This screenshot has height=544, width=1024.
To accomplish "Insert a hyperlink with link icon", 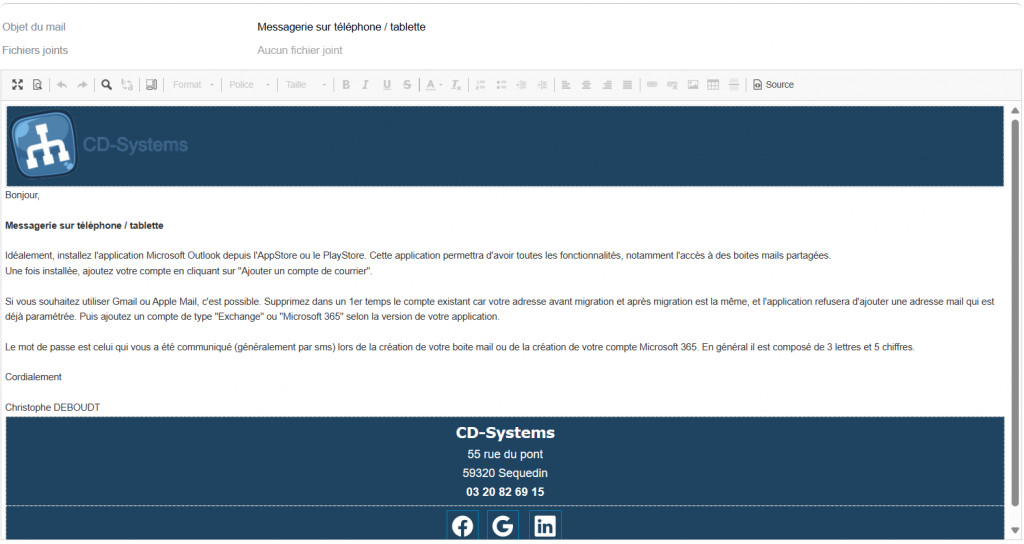I will [x=652, y=85].
